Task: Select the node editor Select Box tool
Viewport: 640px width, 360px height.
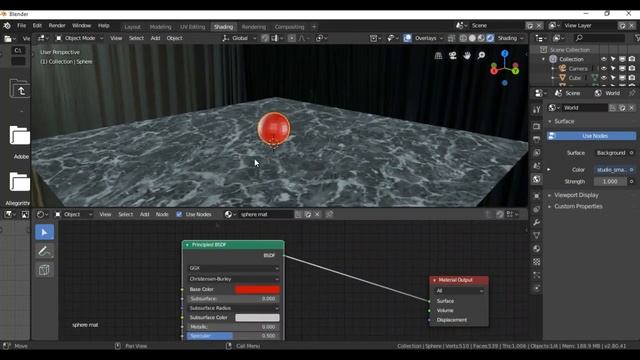Action: pos(44,232)
